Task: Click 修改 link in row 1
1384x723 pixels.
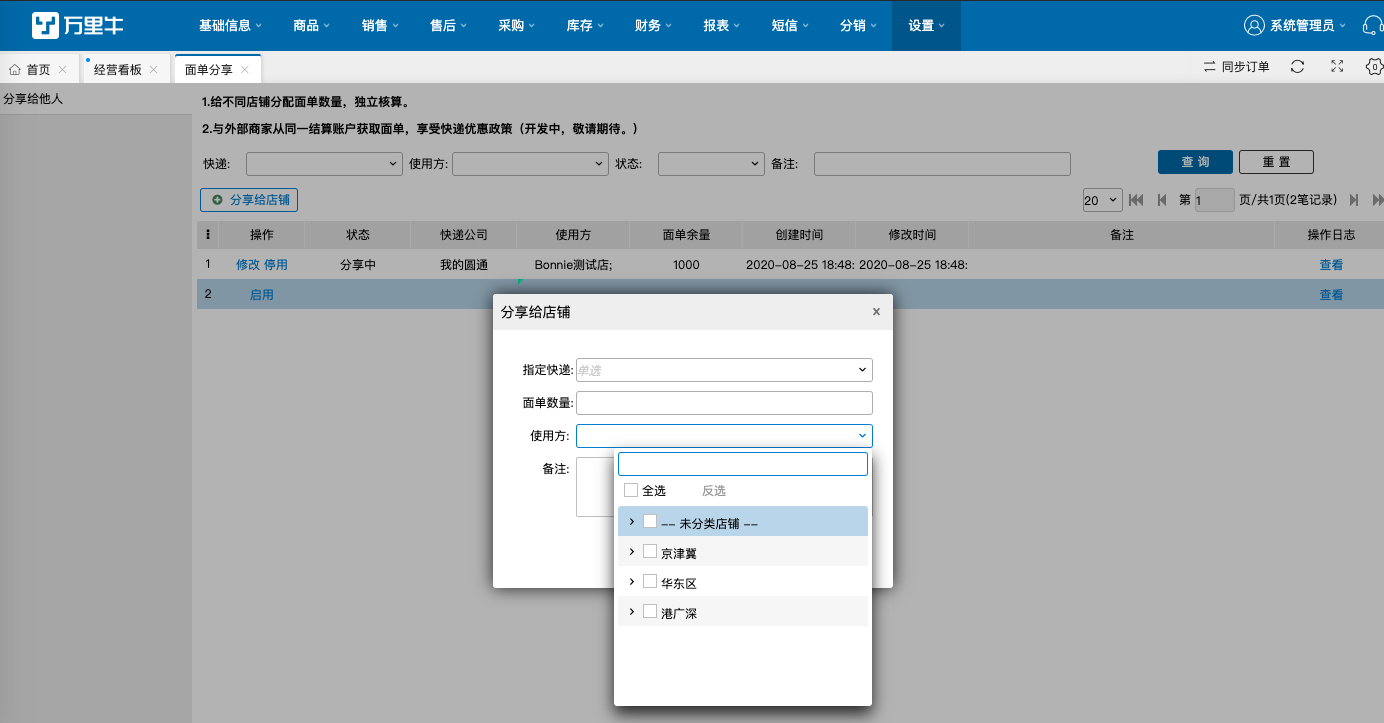Action: coord(248,265)
